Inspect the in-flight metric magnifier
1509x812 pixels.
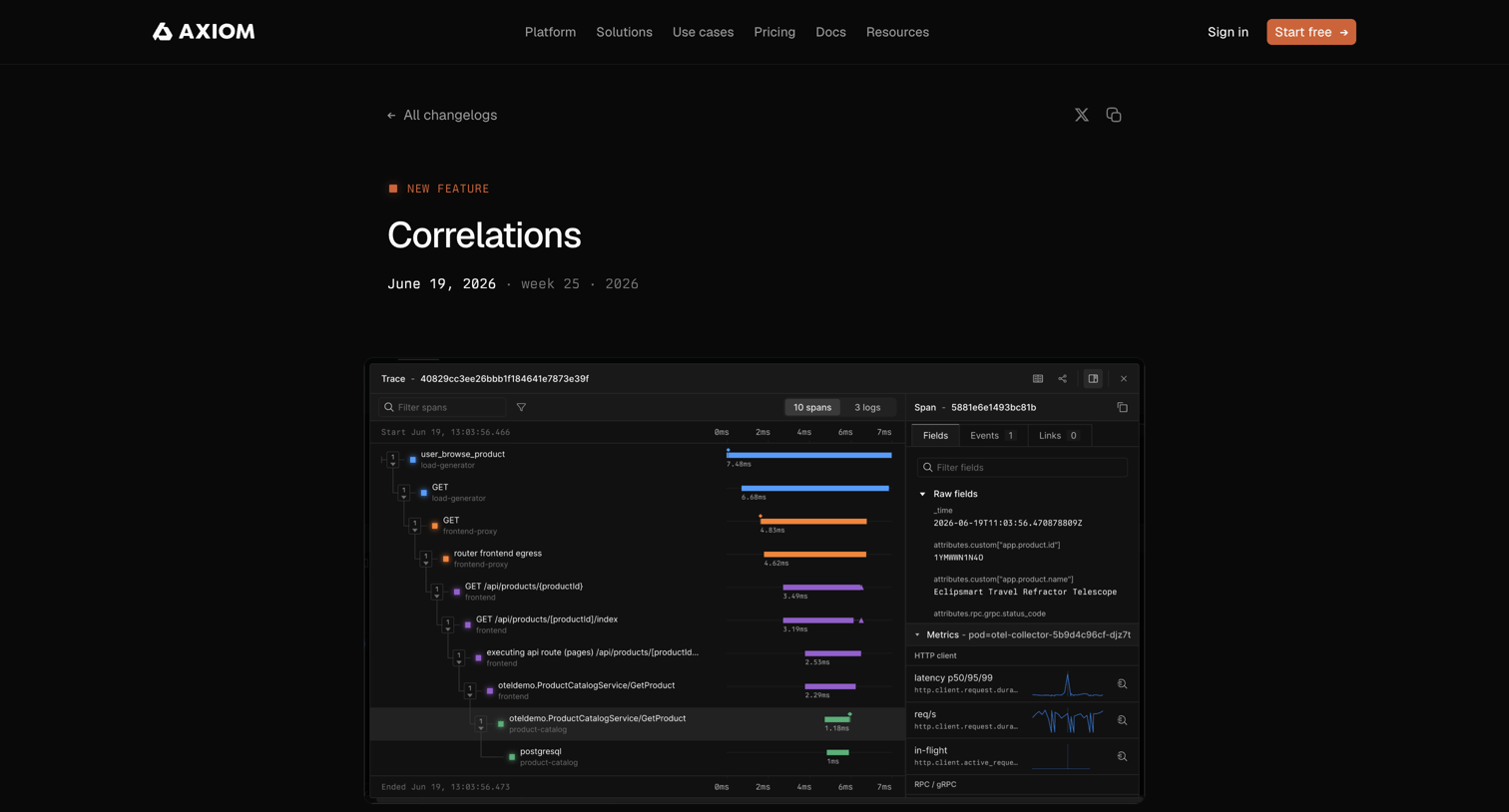(x=1123, y=757)
